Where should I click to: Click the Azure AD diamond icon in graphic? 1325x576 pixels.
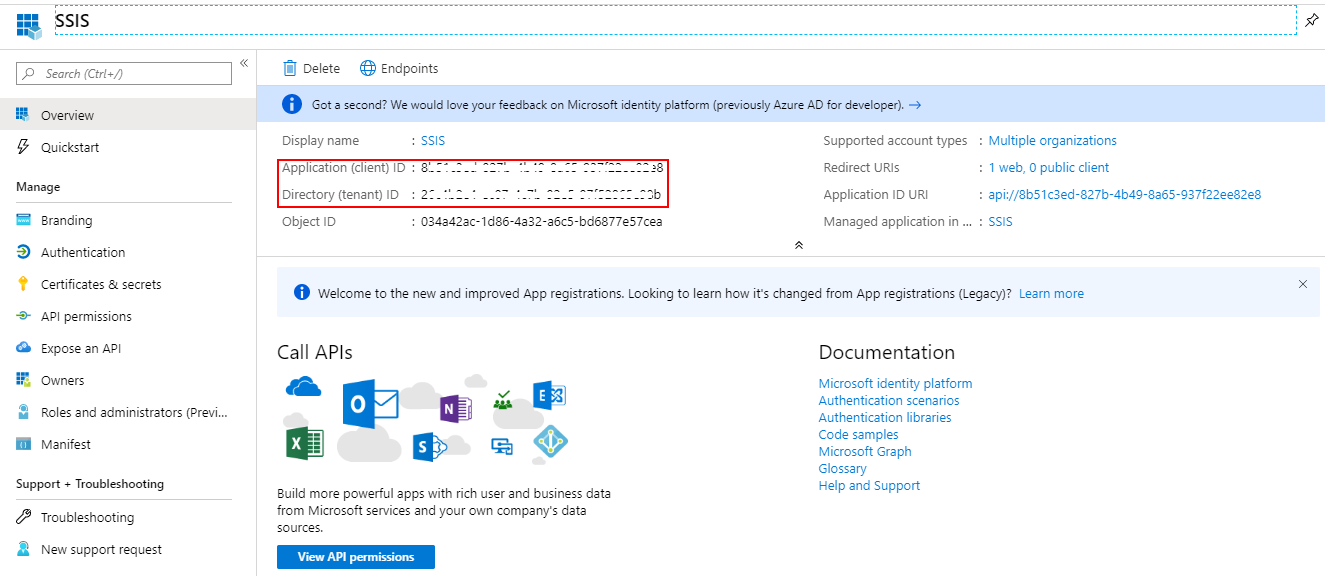tap(551, 443)
